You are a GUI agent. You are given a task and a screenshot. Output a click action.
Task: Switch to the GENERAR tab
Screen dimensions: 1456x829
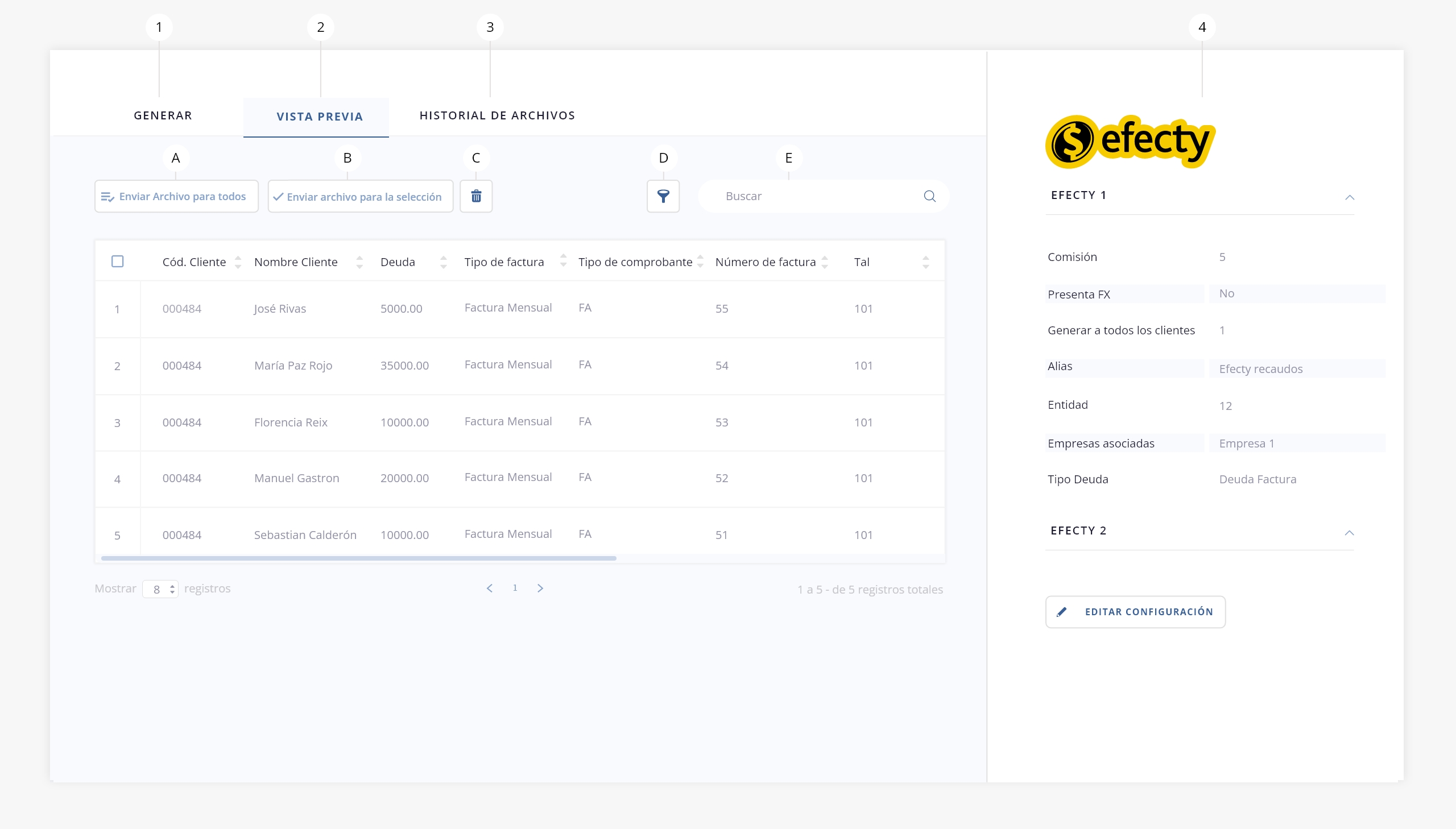tap(163, 115)
